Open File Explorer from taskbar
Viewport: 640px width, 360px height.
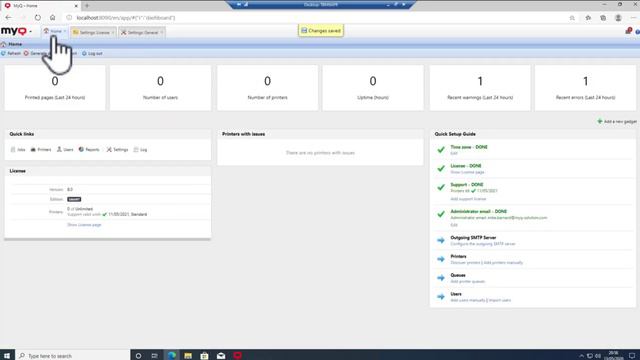tap(188, 356)
